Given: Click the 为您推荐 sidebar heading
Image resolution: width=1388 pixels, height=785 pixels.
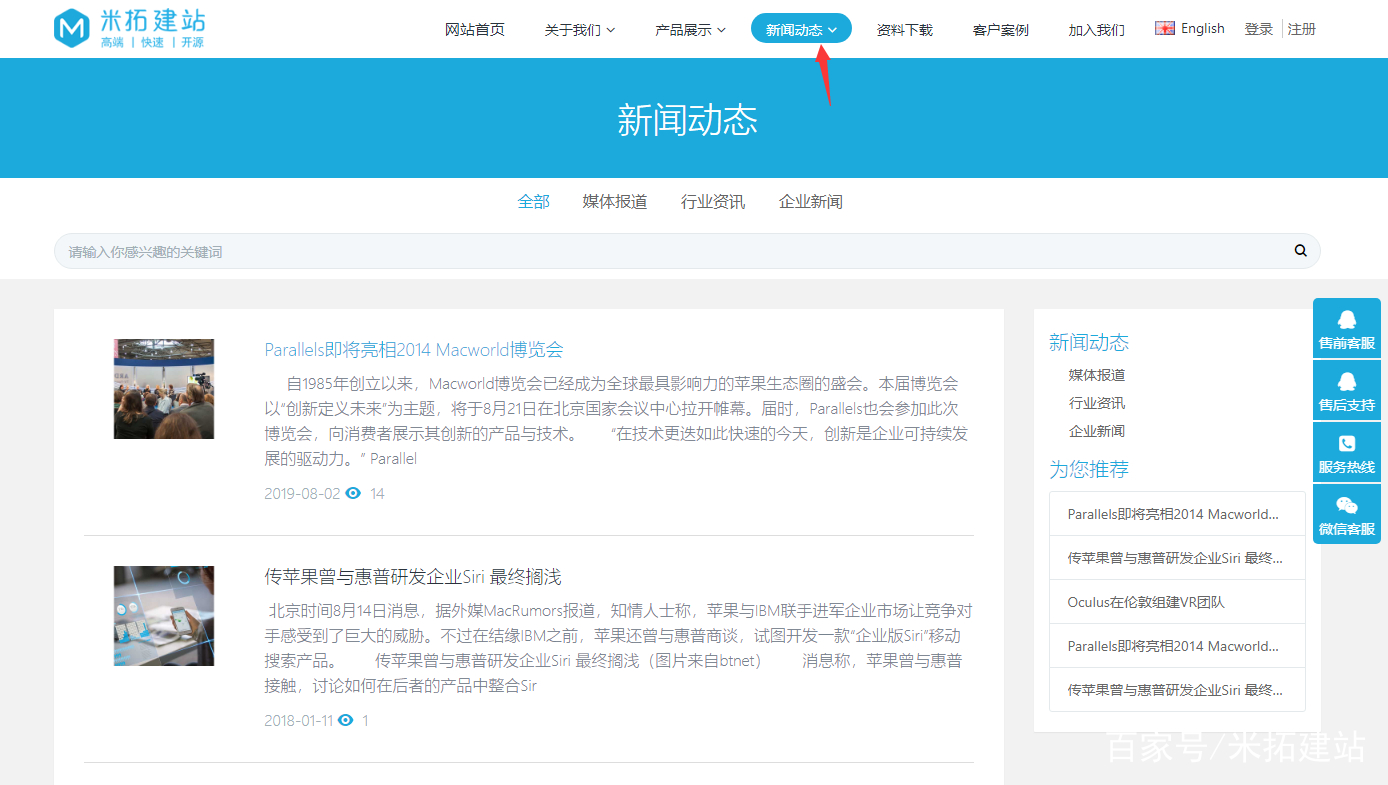Looking at the screenshot, I should pos(1089,469).
